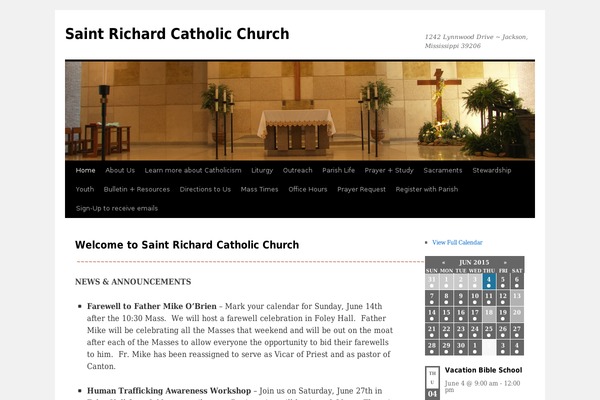This screenshot has width=600, height=400.
Task: Open the Outreach menu
Action: point(297,170)
